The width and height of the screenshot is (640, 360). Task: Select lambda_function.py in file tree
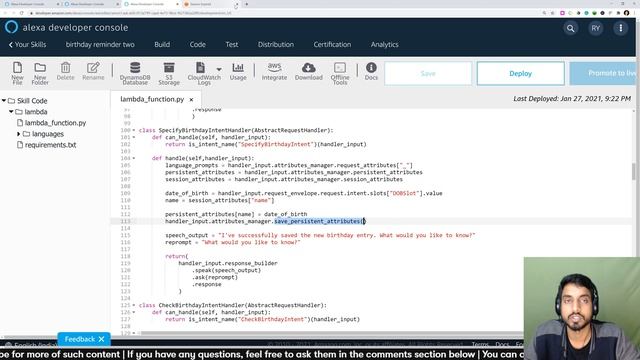(55, 122)
